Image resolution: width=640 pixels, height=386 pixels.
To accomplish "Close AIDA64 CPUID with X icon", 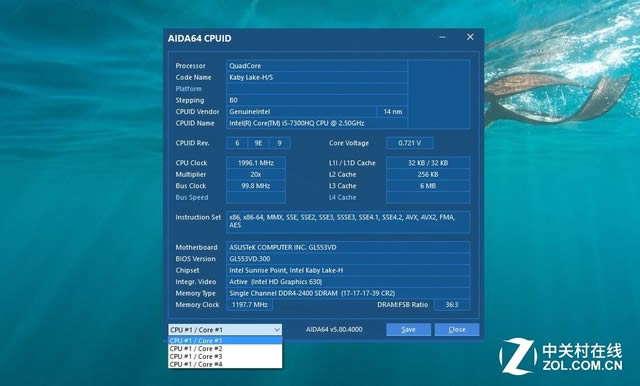I will pos(470,37).
